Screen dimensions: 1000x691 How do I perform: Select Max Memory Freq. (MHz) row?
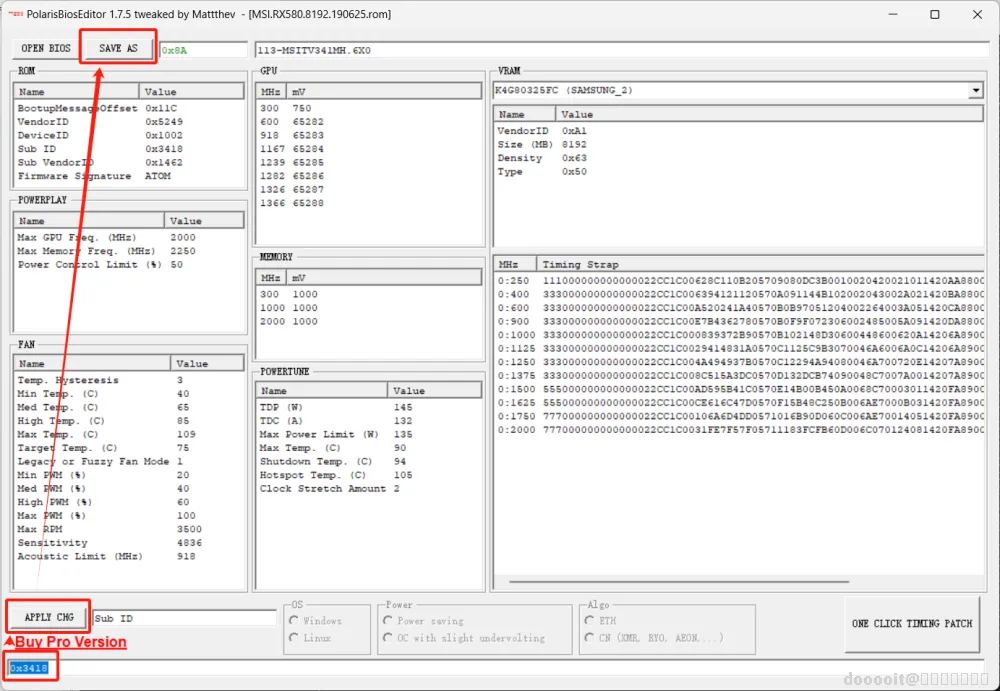point(128,251)
